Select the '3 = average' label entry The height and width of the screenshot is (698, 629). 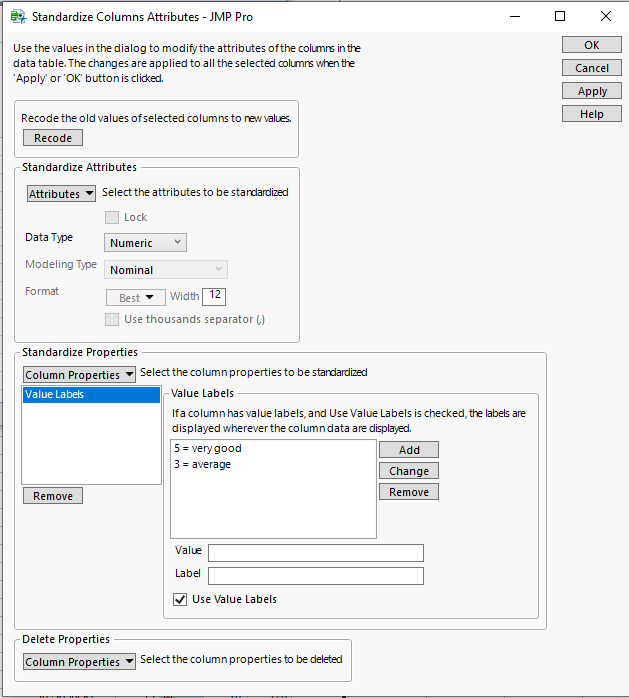click(x=201, y=464)
